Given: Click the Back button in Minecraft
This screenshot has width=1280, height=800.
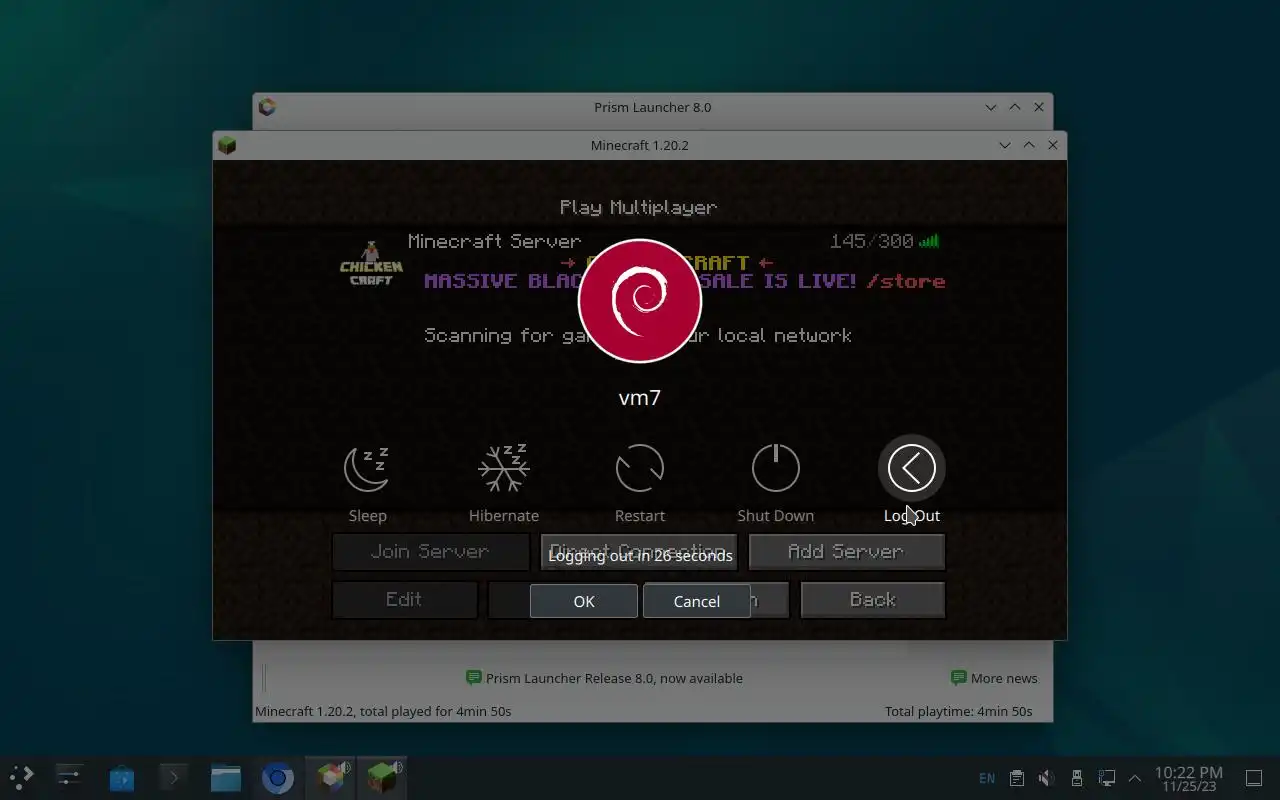Looking at the screenshot, I should (x=873, y=599).
